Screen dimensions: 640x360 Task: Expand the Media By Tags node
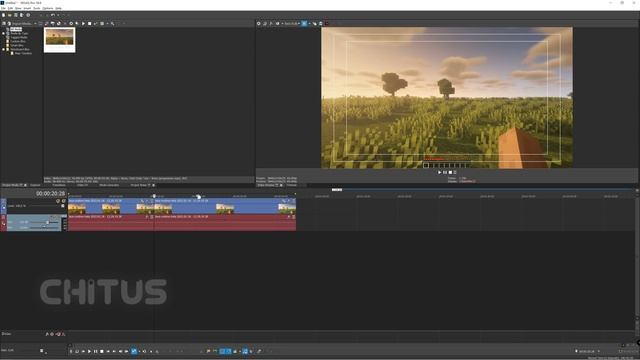tap(4, 33)
